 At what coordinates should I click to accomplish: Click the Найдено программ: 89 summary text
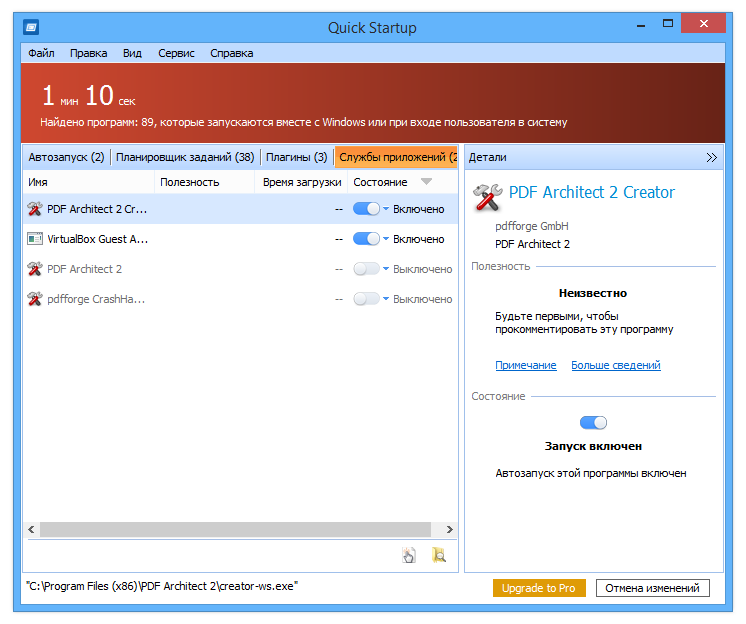[x=304, y=122]
